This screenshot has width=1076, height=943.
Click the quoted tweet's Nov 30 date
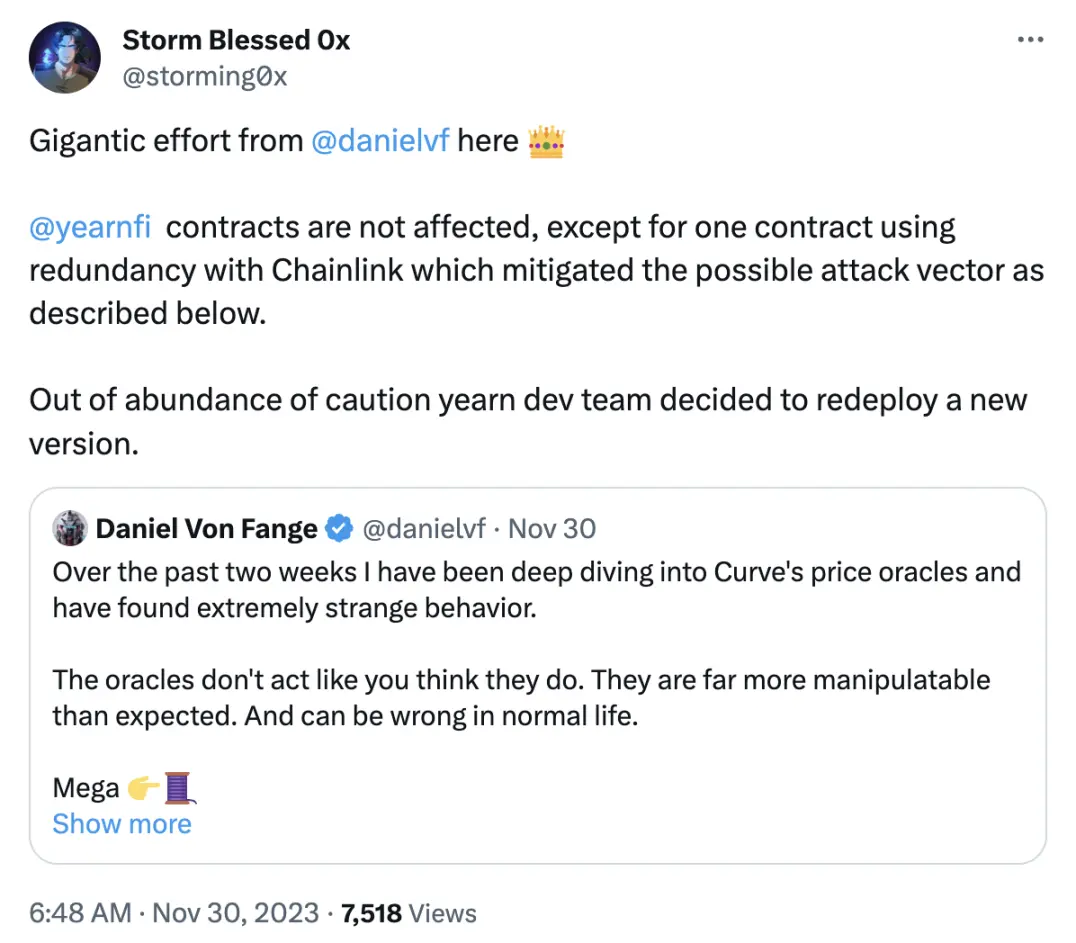[x=552, y=528]
